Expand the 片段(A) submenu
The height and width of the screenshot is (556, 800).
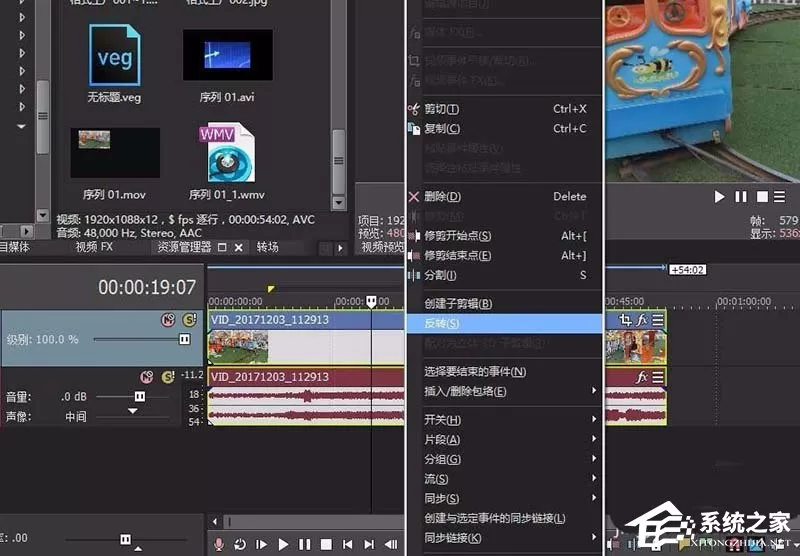coord(505,439)
